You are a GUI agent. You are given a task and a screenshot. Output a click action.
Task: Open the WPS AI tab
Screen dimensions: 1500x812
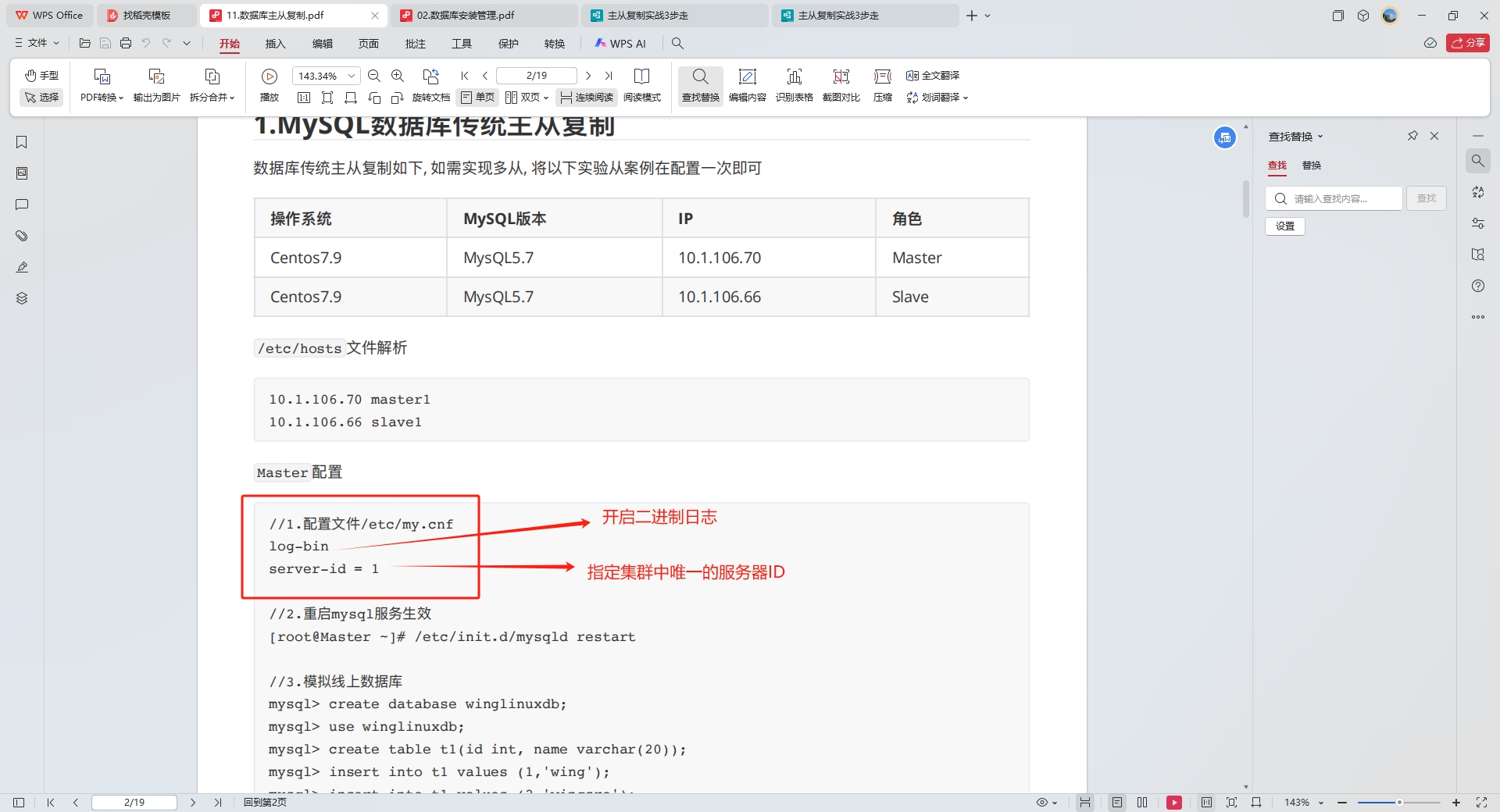coord(620,44)
